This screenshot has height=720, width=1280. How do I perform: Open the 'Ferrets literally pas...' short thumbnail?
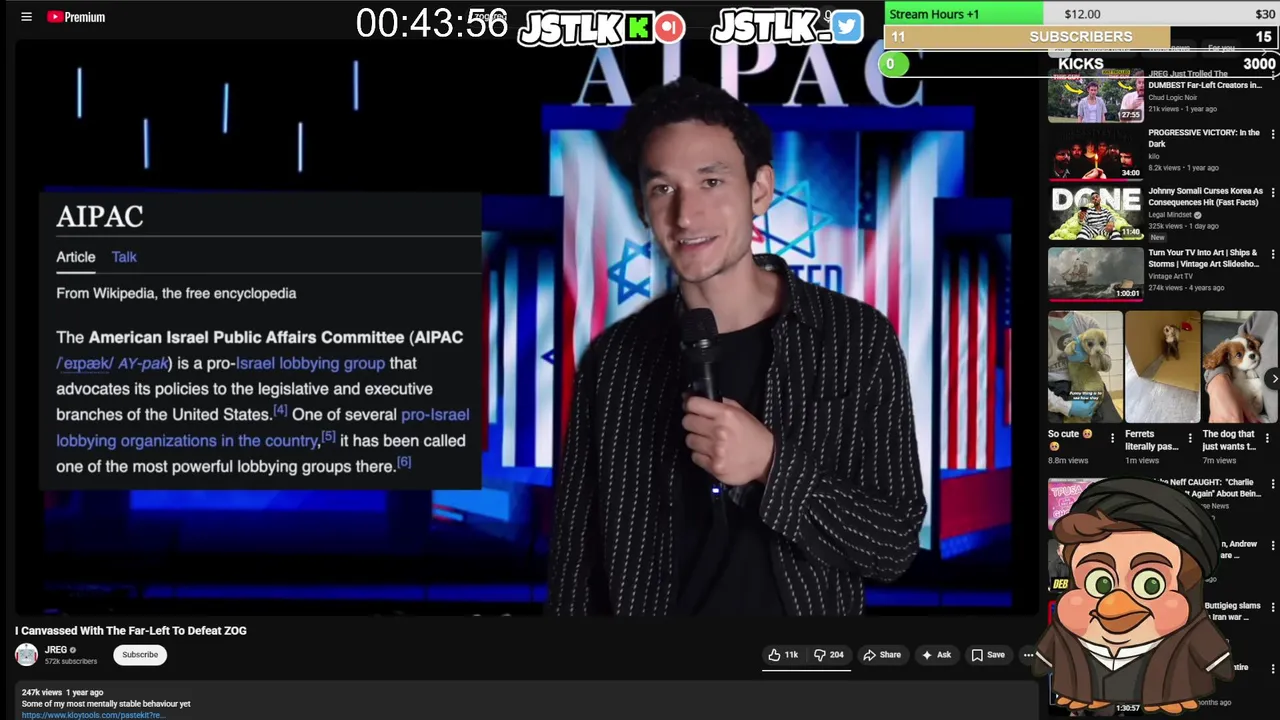tap(1162, 367)
